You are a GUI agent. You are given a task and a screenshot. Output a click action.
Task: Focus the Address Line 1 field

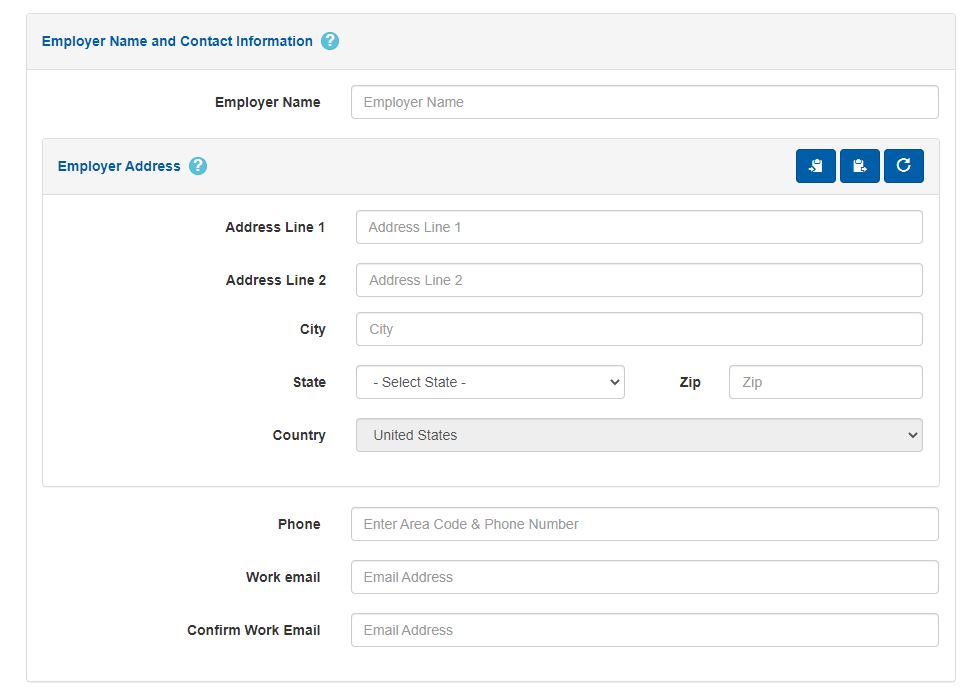[639, 227]
